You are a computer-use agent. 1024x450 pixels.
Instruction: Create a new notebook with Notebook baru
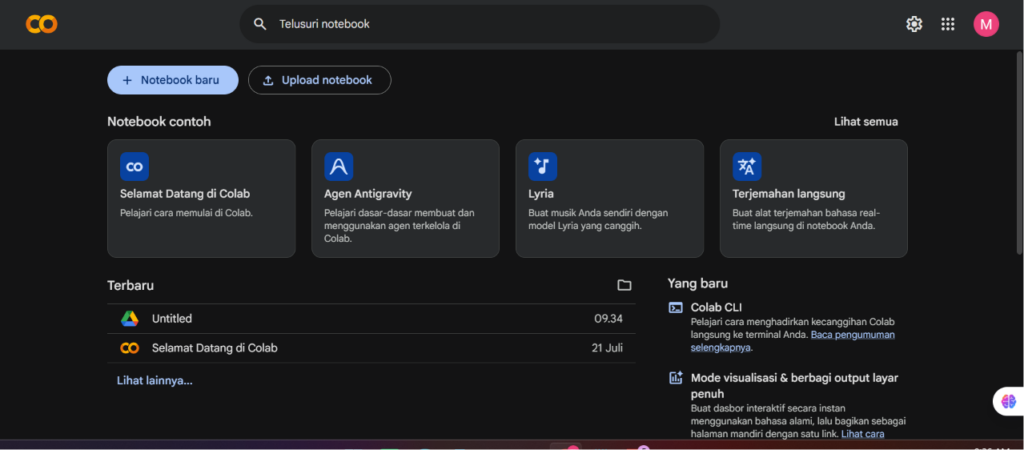(x=172, y=80)
